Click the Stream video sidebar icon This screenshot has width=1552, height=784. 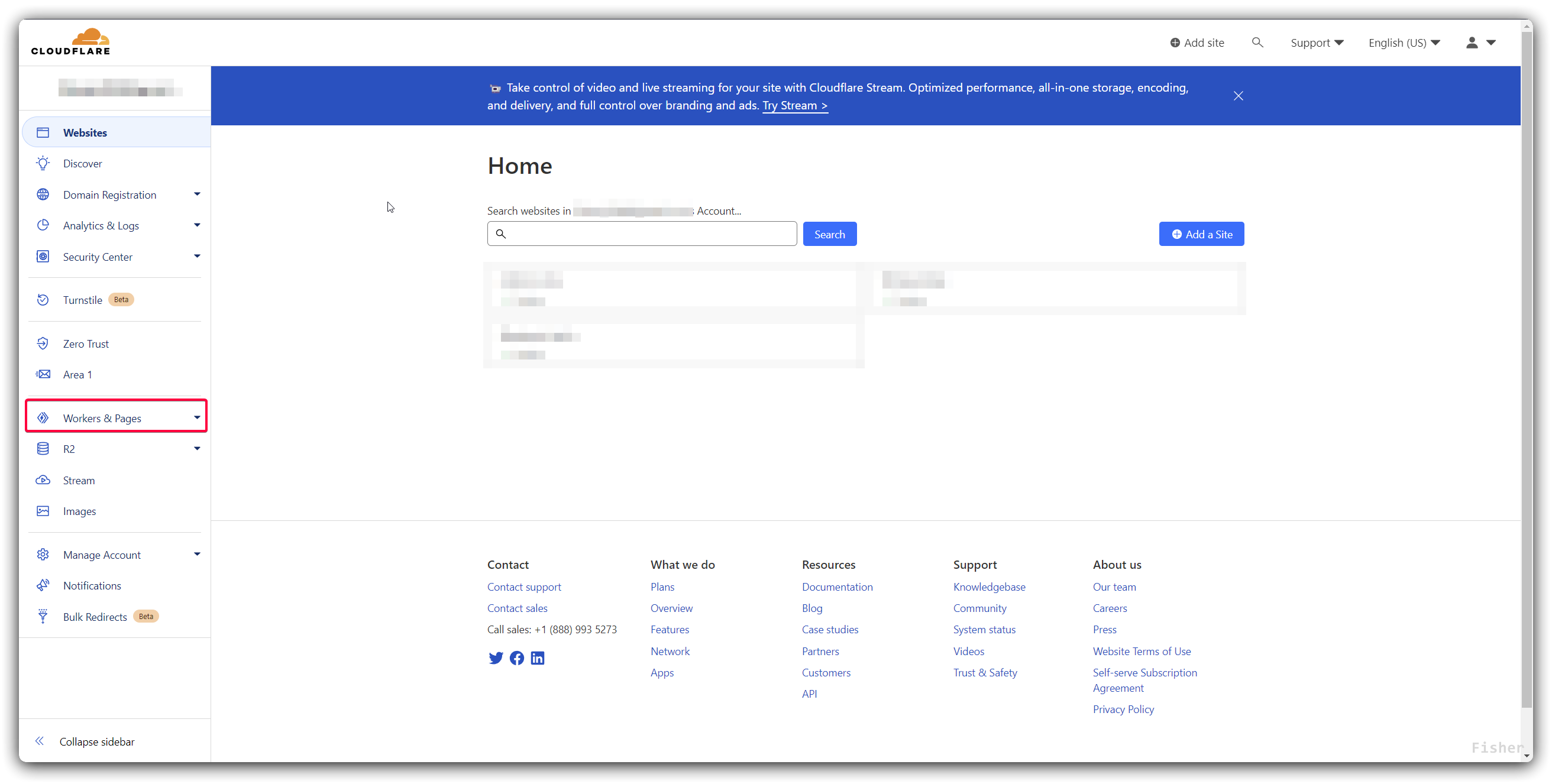(43, 479)
